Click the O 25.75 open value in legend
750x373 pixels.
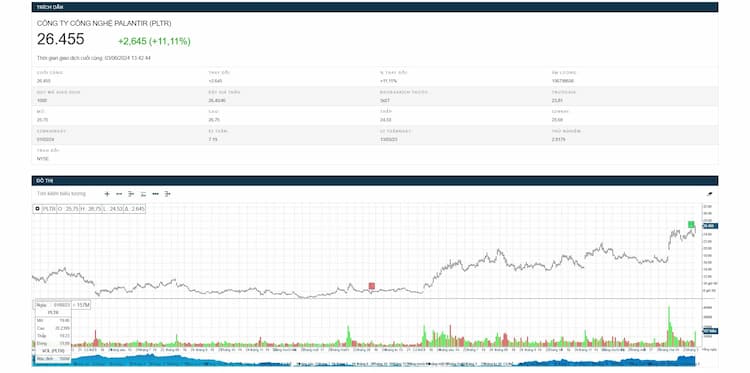click(x=67, y=209)
